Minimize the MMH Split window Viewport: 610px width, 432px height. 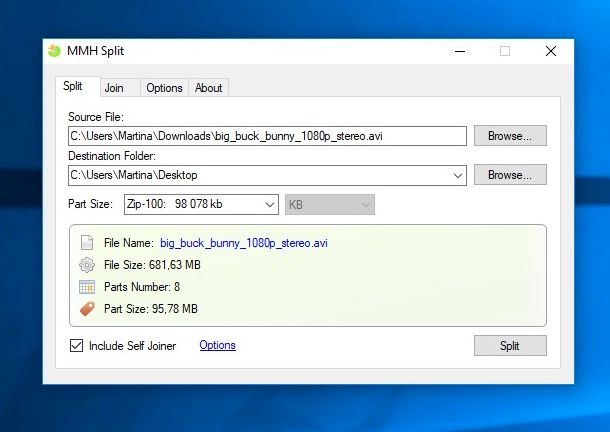(x=460, y=51)
